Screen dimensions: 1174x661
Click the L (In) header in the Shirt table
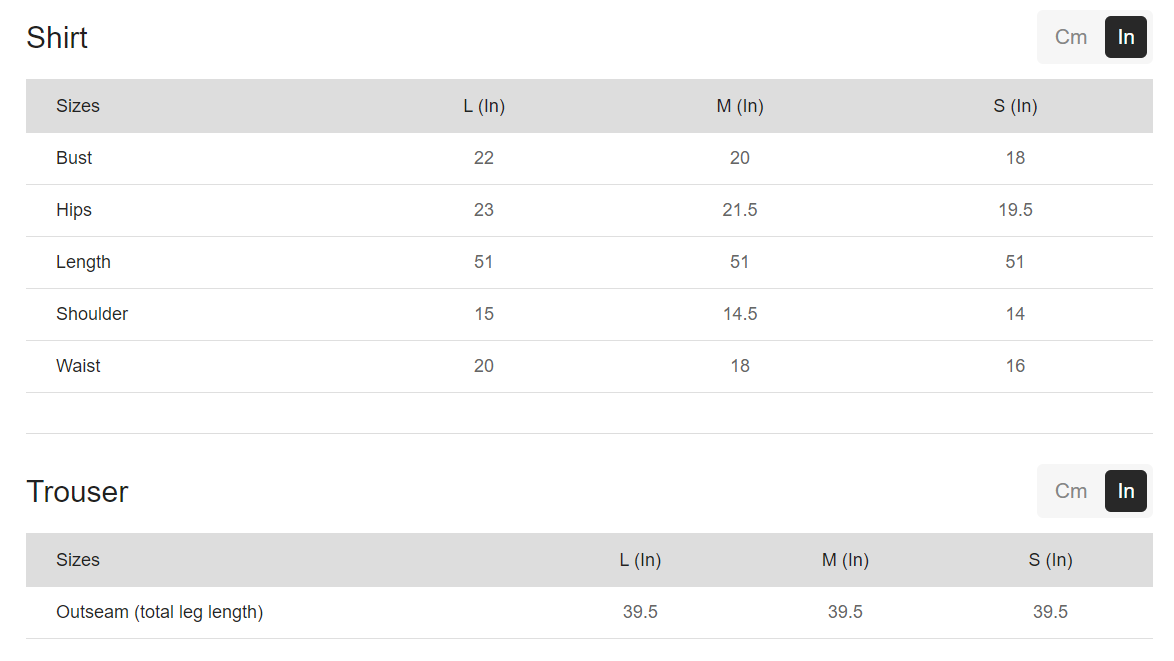coord(484,106)
